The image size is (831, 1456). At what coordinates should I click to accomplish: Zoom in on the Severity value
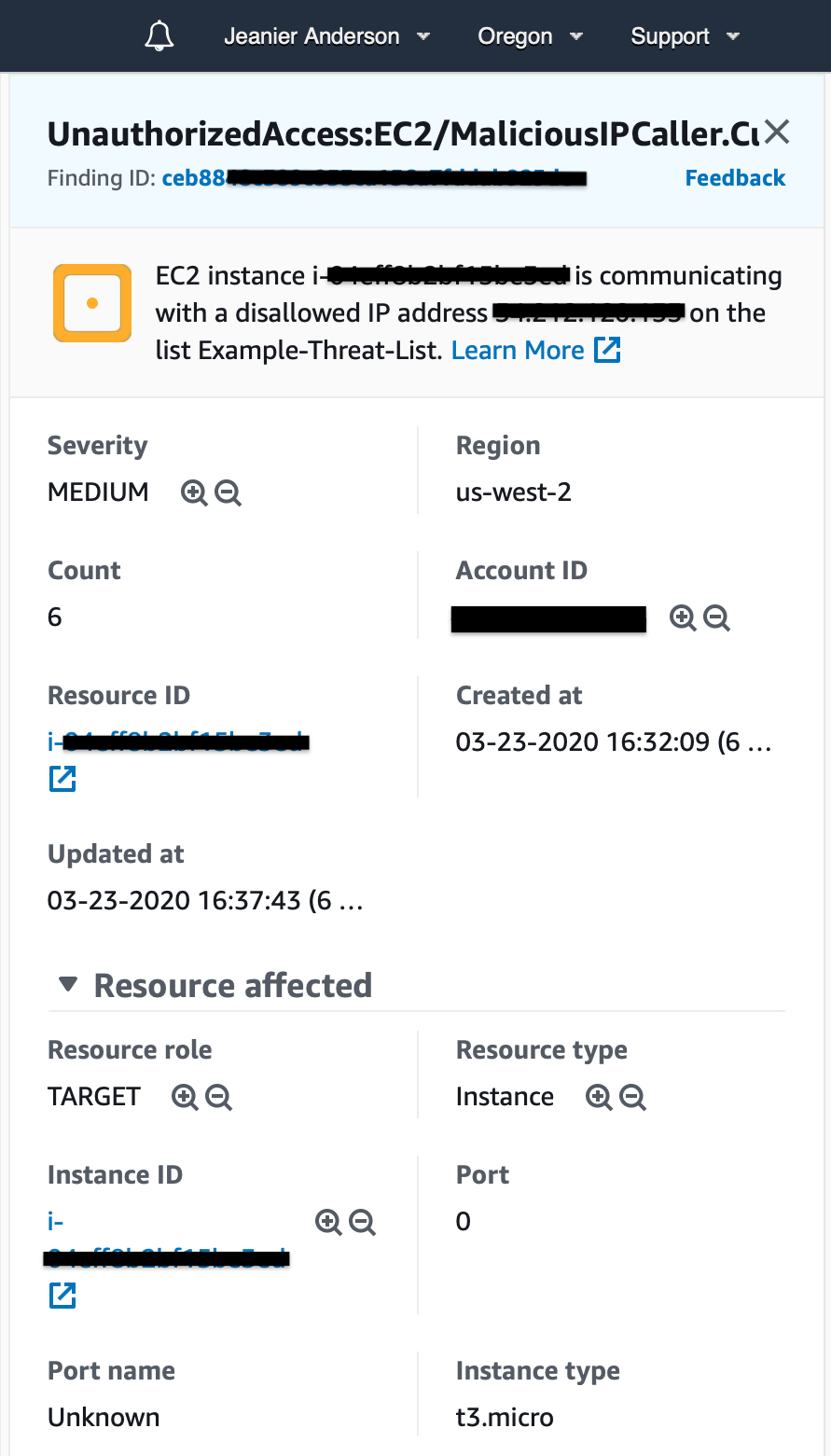(193, 492)
